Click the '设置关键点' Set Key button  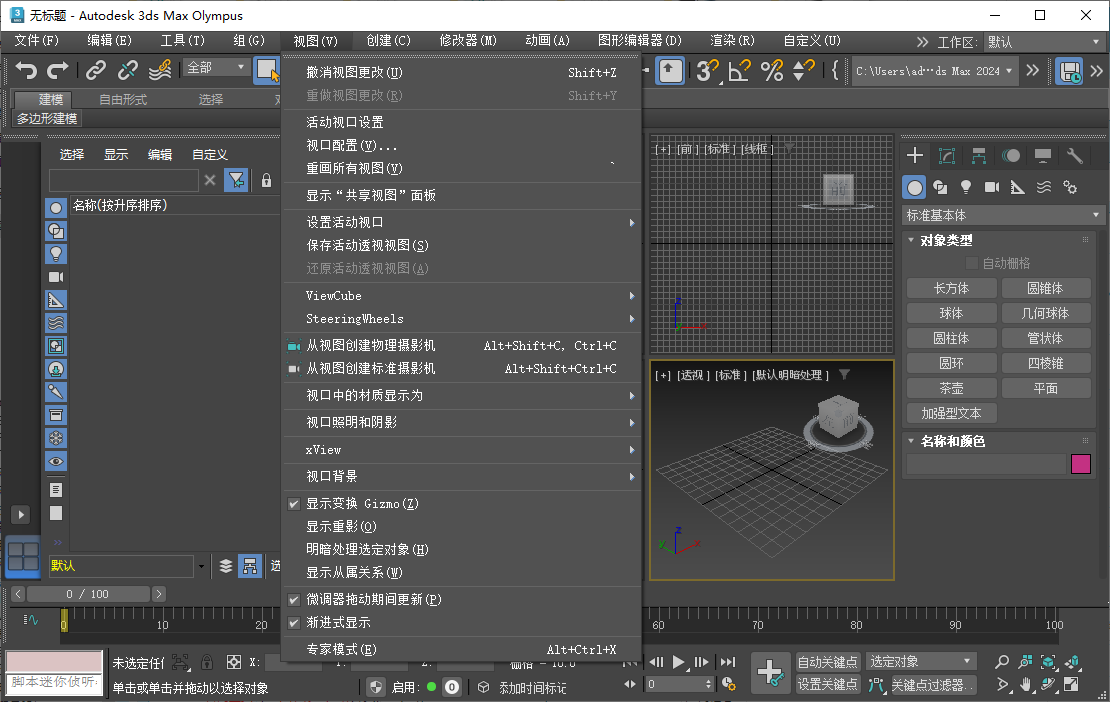828,684
